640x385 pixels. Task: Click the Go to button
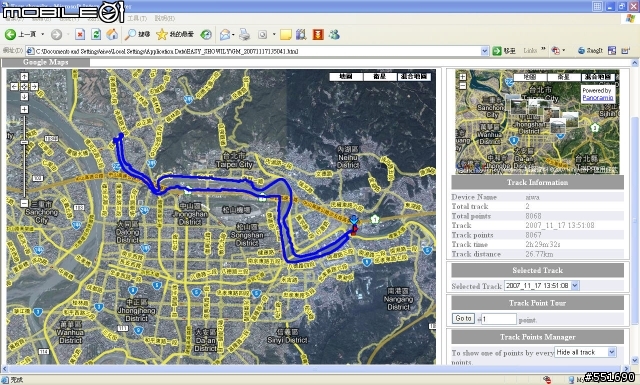[463, 318]
